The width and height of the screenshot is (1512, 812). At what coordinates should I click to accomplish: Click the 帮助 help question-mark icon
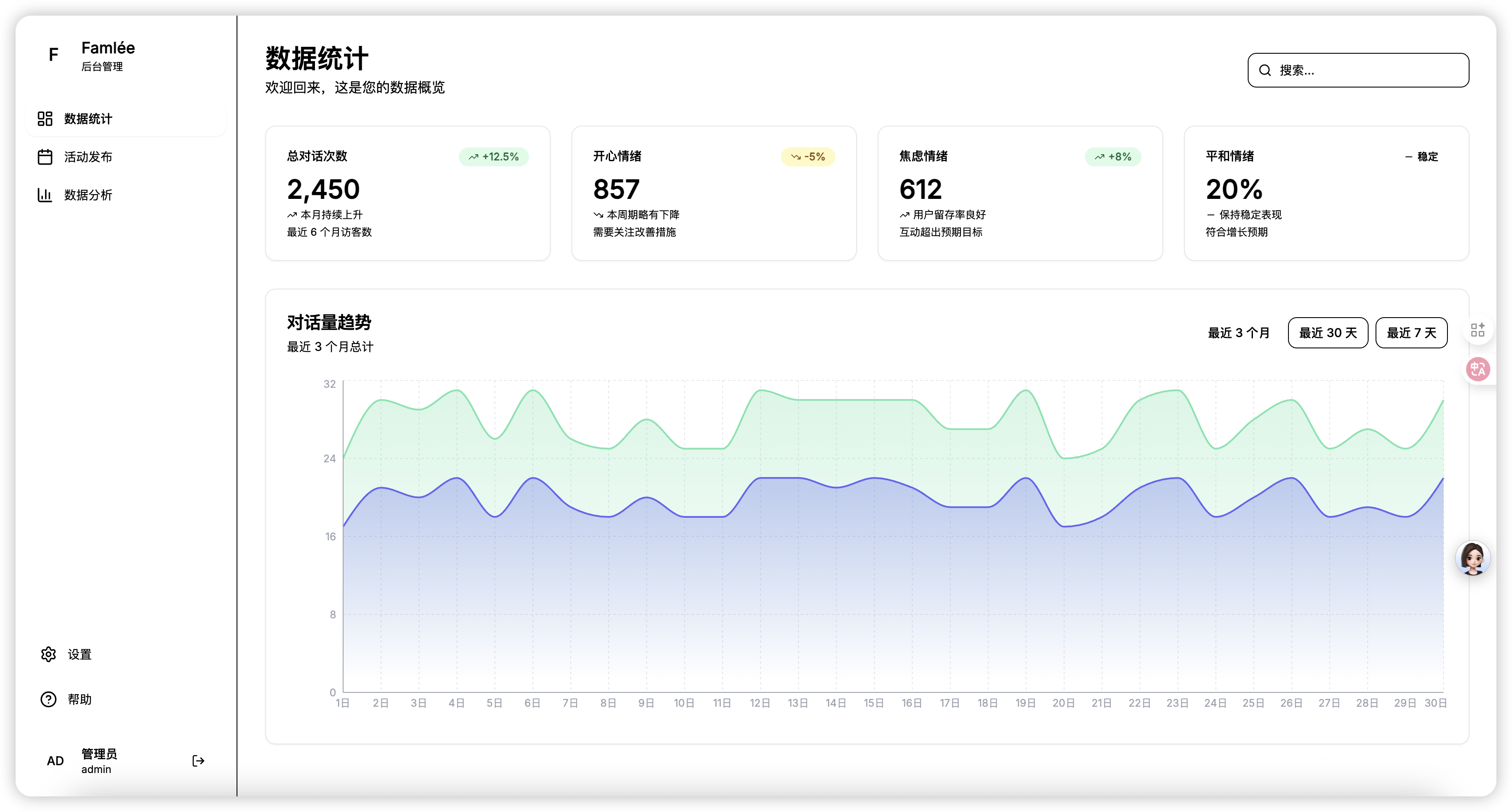point(48,699)
